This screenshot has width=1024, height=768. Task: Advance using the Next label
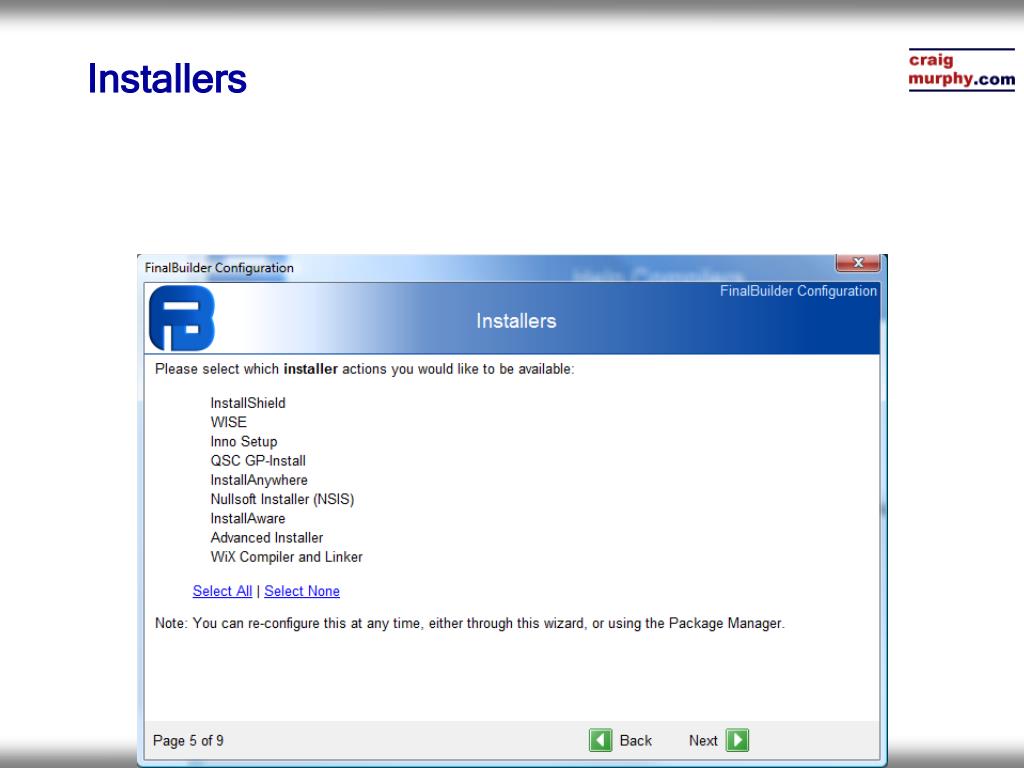point(703,741)
